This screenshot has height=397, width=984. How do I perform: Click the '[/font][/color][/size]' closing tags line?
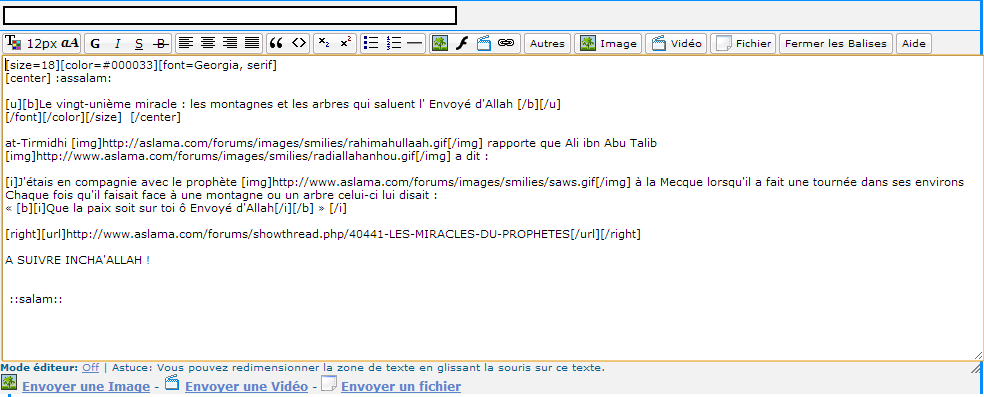(x=93, y=117)
